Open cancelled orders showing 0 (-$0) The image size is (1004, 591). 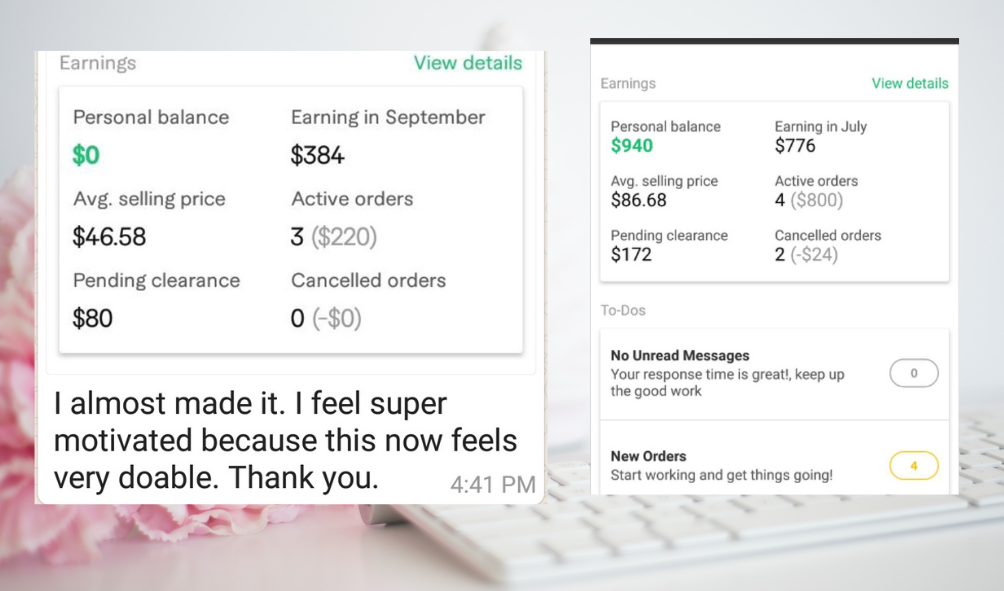click(x=326, y=319)
